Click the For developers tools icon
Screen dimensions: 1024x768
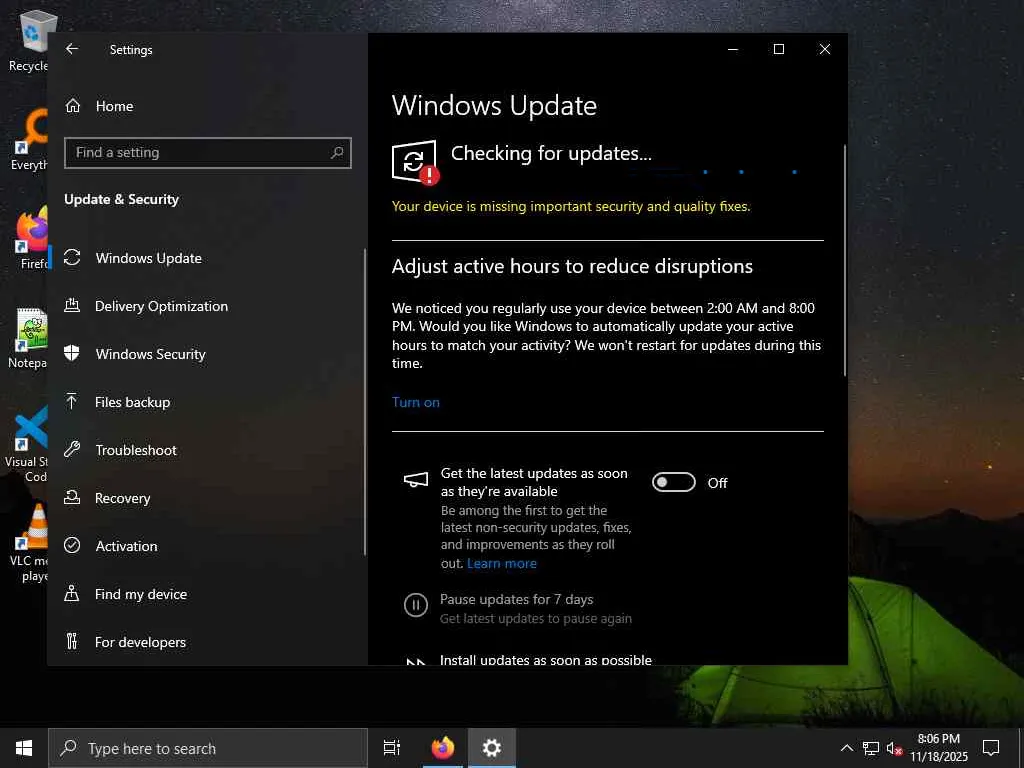[x=72, y=641]
